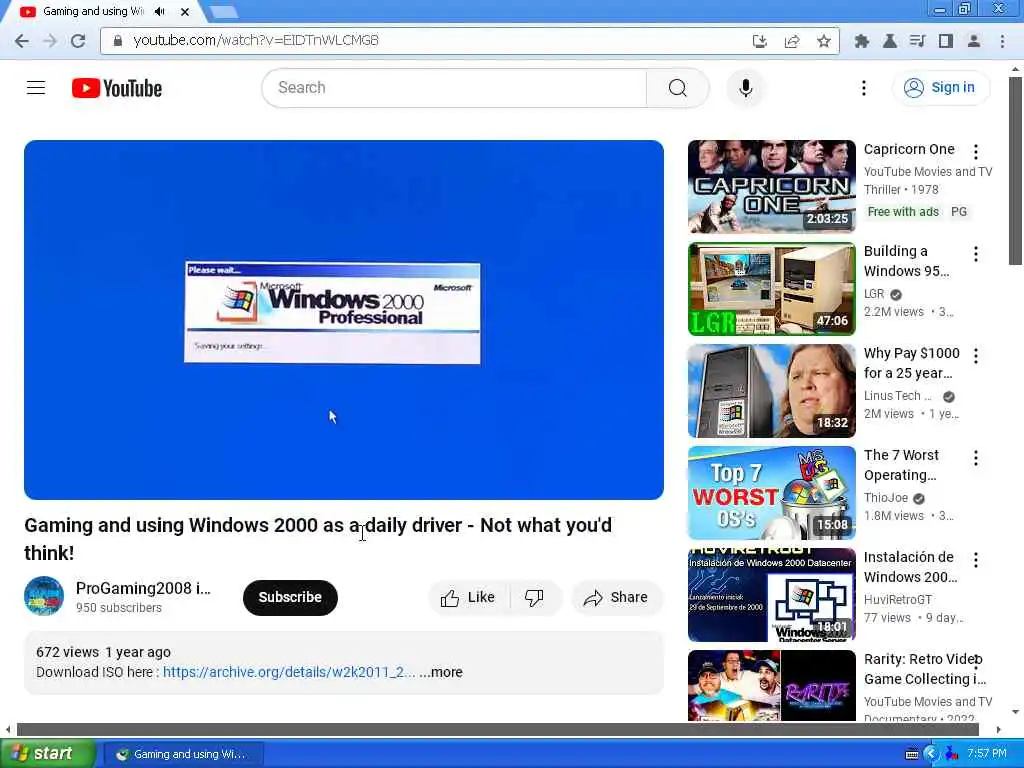Open the Capricorn One thumbnail

coord(771,186)
